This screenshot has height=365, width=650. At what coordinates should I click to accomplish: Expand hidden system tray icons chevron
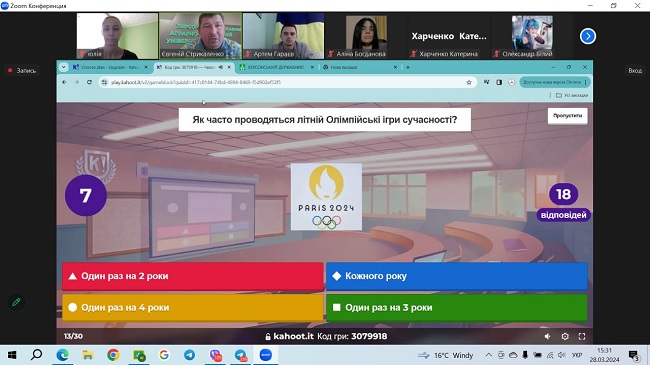pos(489,355)
